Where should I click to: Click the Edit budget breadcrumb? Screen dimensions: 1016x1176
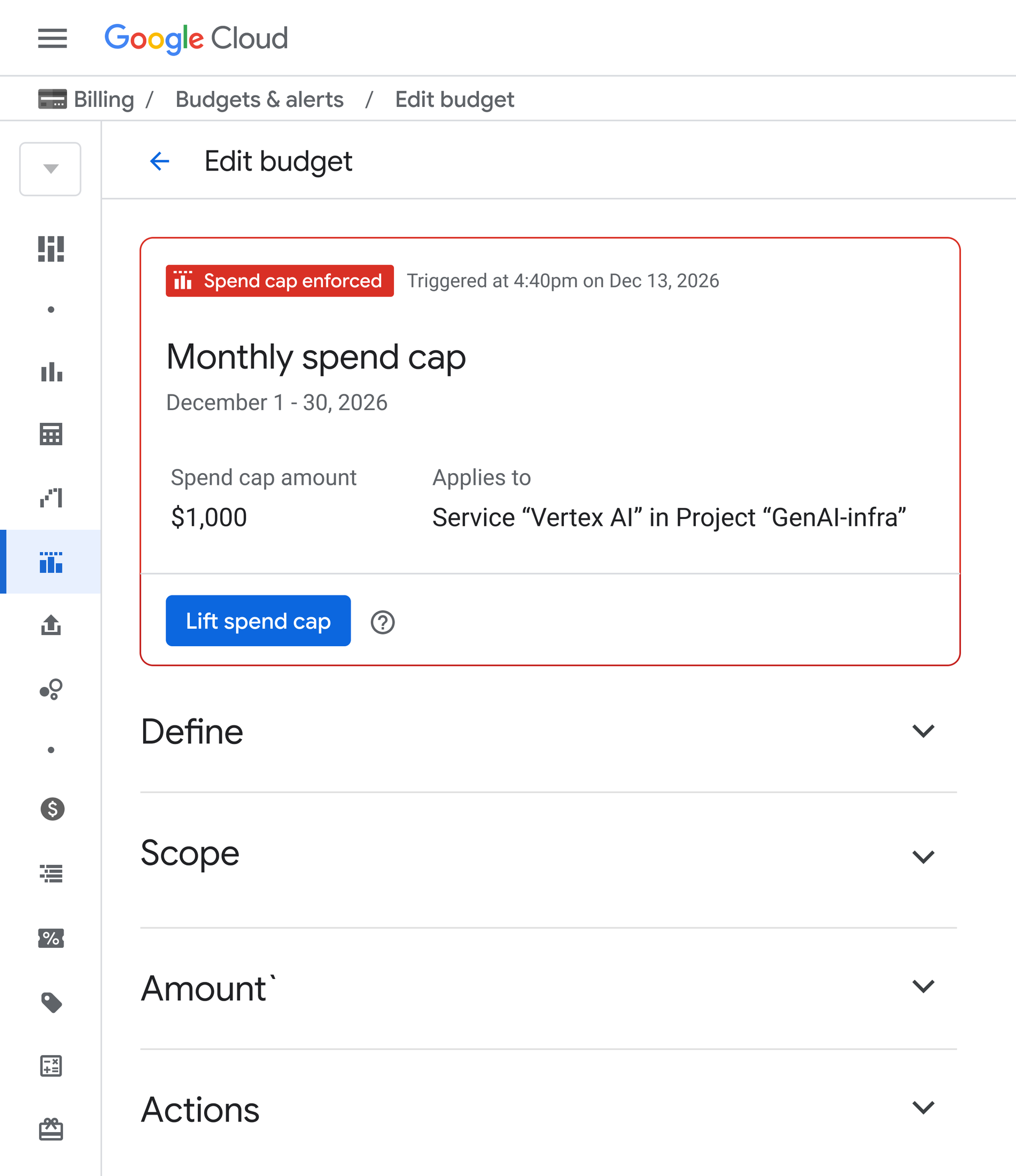pos(455,99)
